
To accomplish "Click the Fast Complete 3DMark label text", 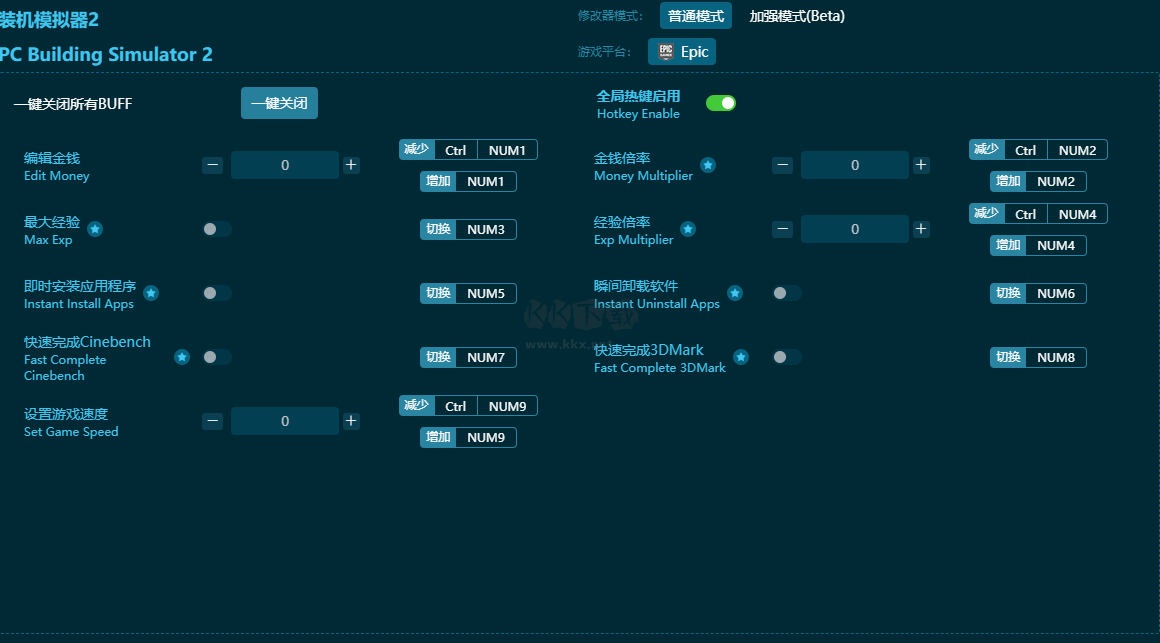I will [x=660, y=368].
